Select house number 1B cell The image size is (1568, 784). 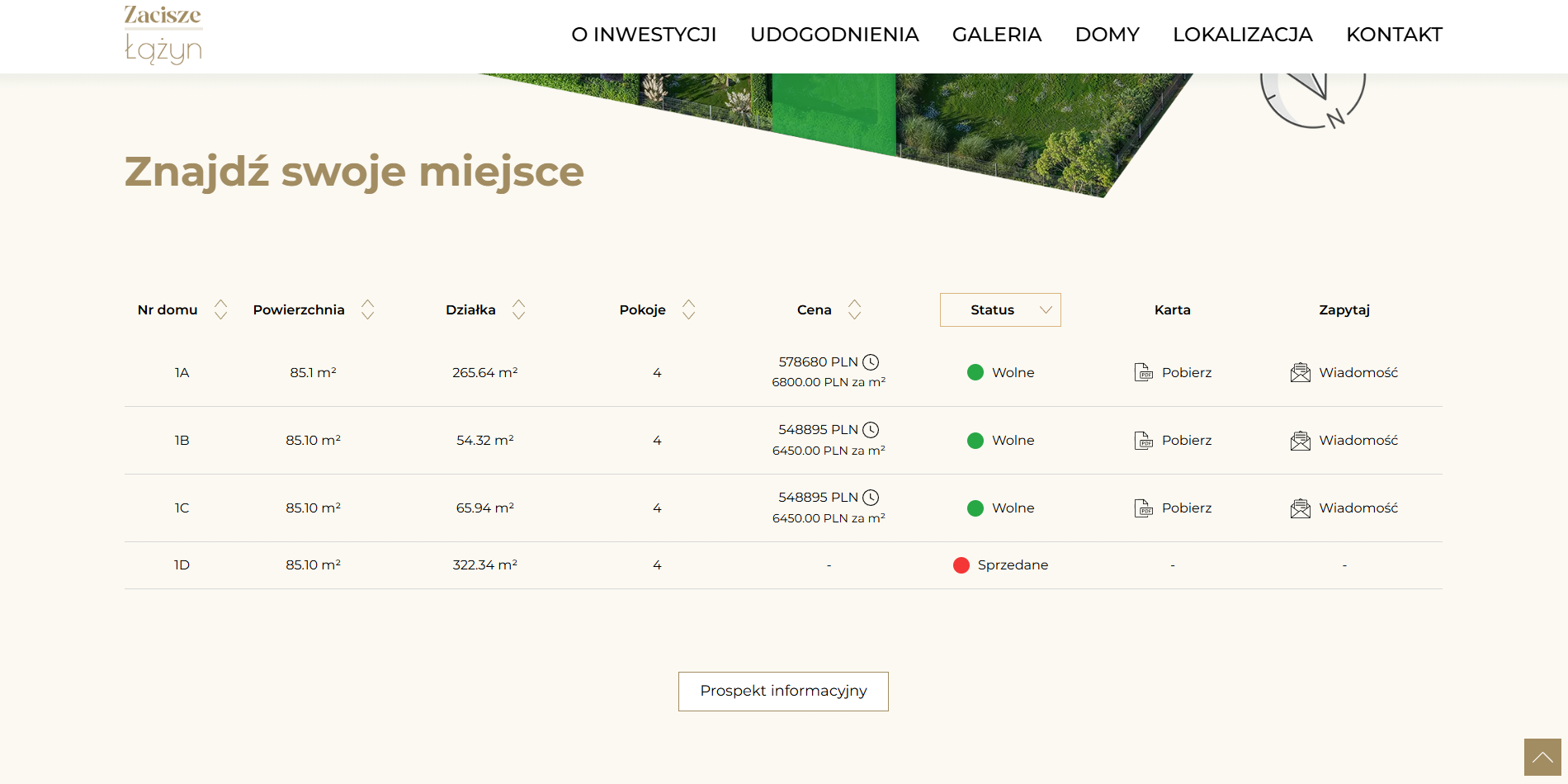click(x=182, y=440)
